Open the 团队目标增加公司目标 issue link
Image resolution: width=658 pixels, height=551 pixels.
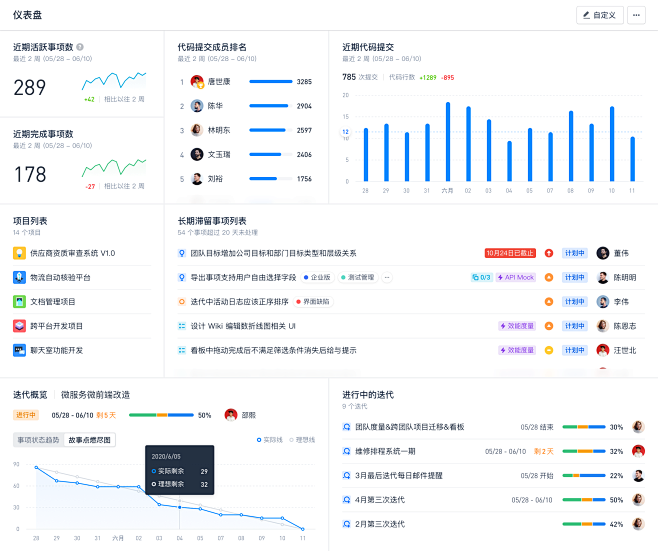pos(273,253)
